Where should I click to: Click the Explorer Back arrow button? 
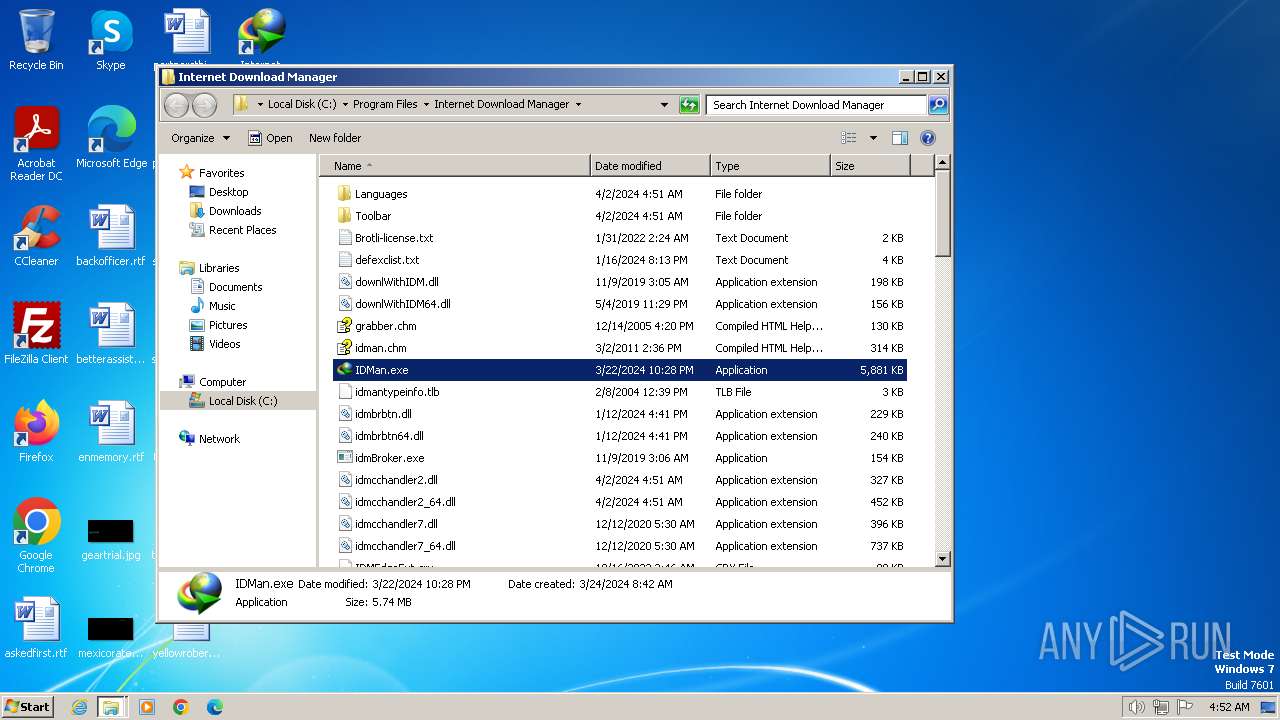(x=176, y=104)
